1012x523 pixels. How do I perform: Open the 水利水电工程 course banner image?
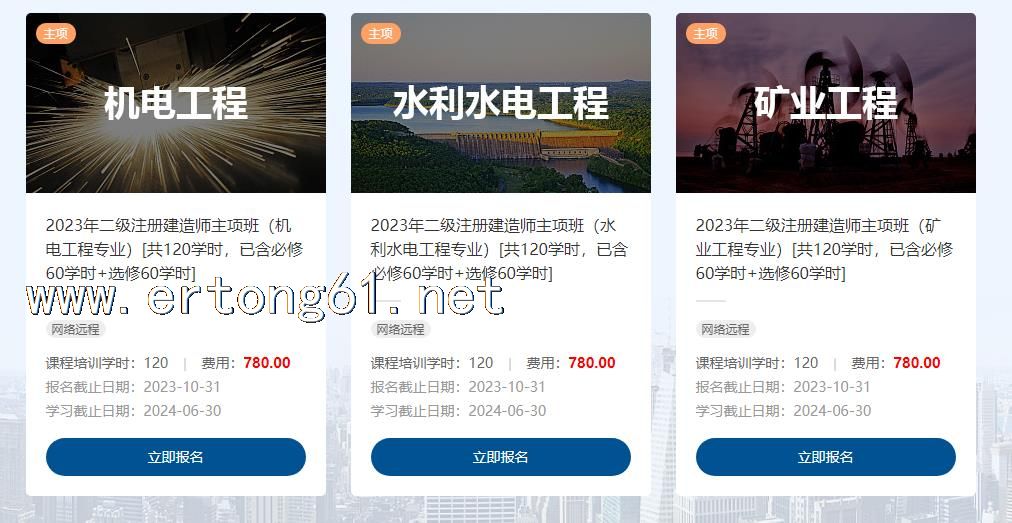click(501, 103)
